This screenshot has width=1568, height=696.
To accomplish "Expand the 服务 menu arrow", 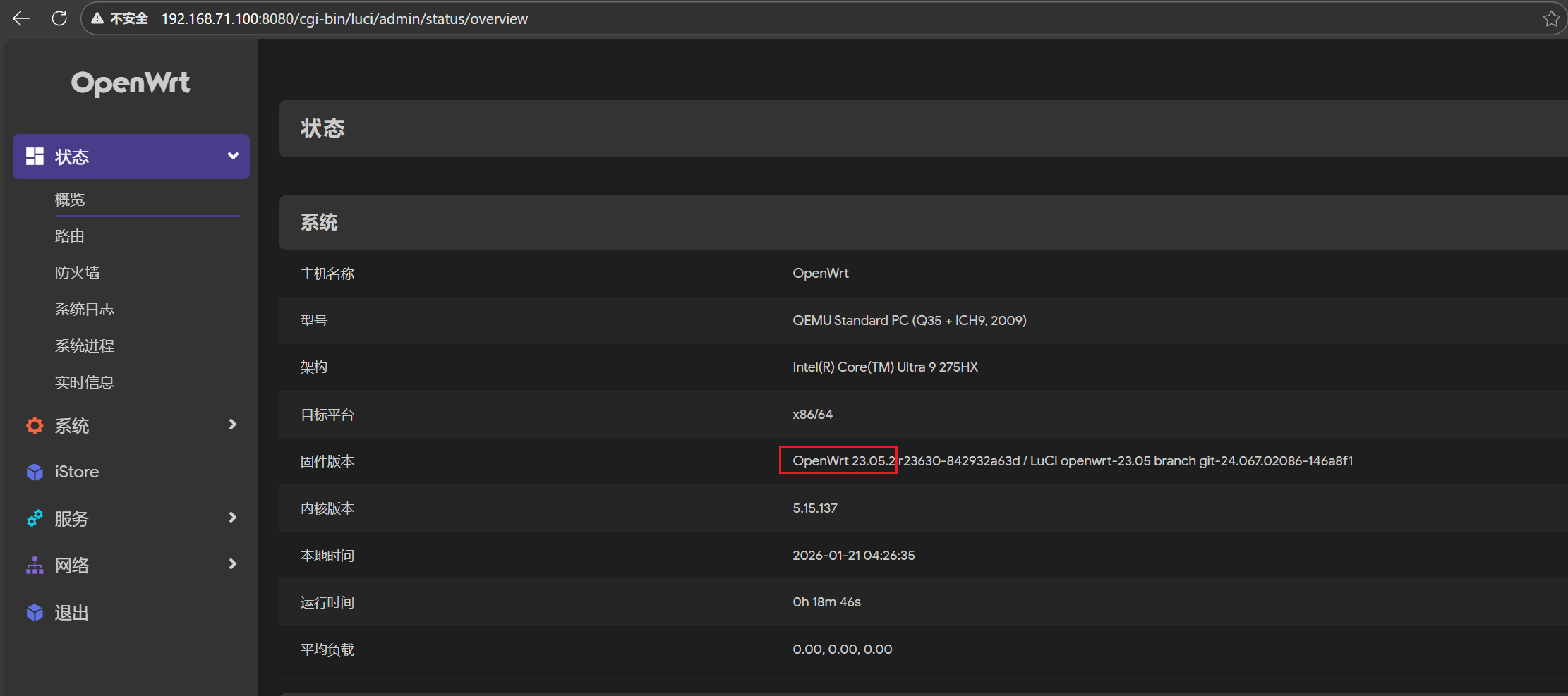I will pos(233,518).
